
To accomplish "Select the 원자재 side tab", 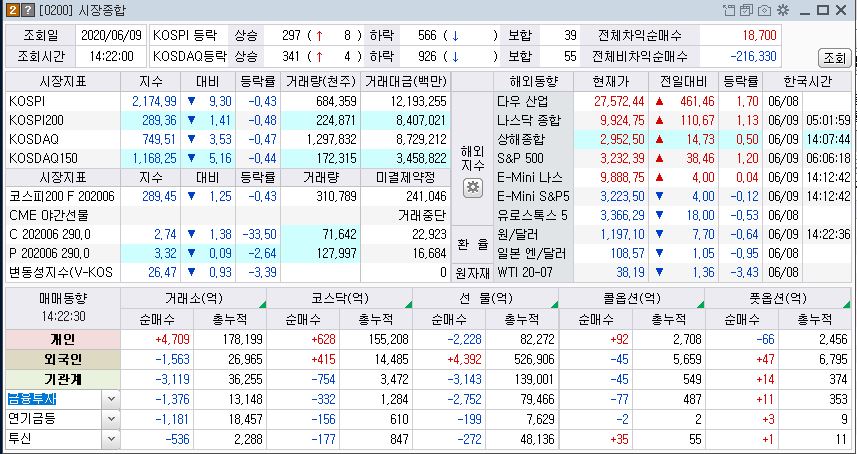I will 473,273.
